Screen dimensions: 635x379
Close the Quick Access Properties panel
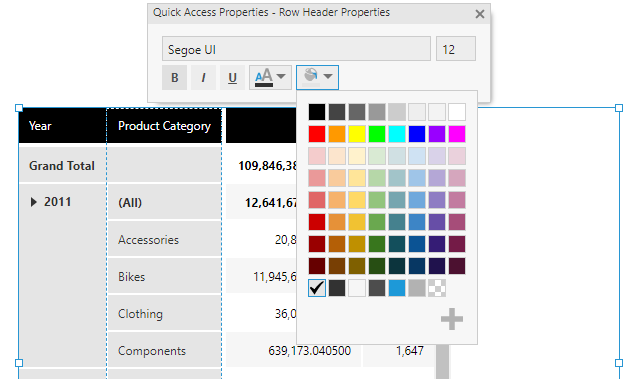coord(480,14)
